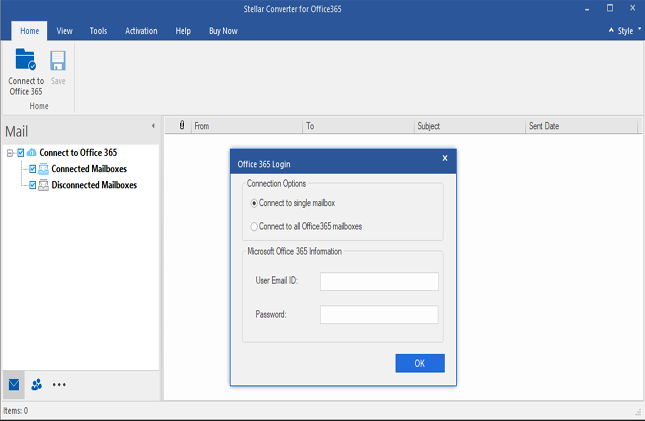The height and width of the screenshot is (421, 645).
Task: Open the Buy Now tab
Action: pos(223,31)
